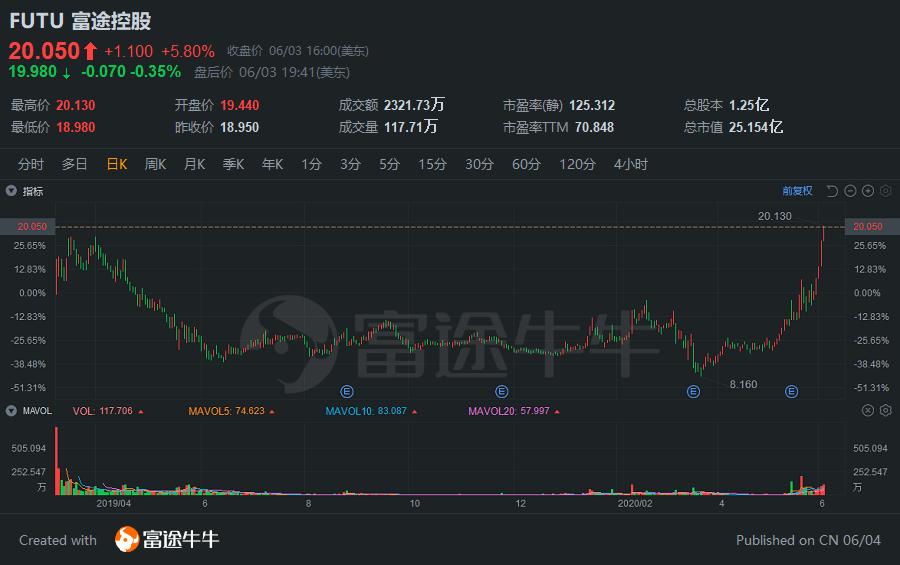Click the 成交额 2321.73万 value
The height and width of the screenshot is (565, 900).
[414, 105]
